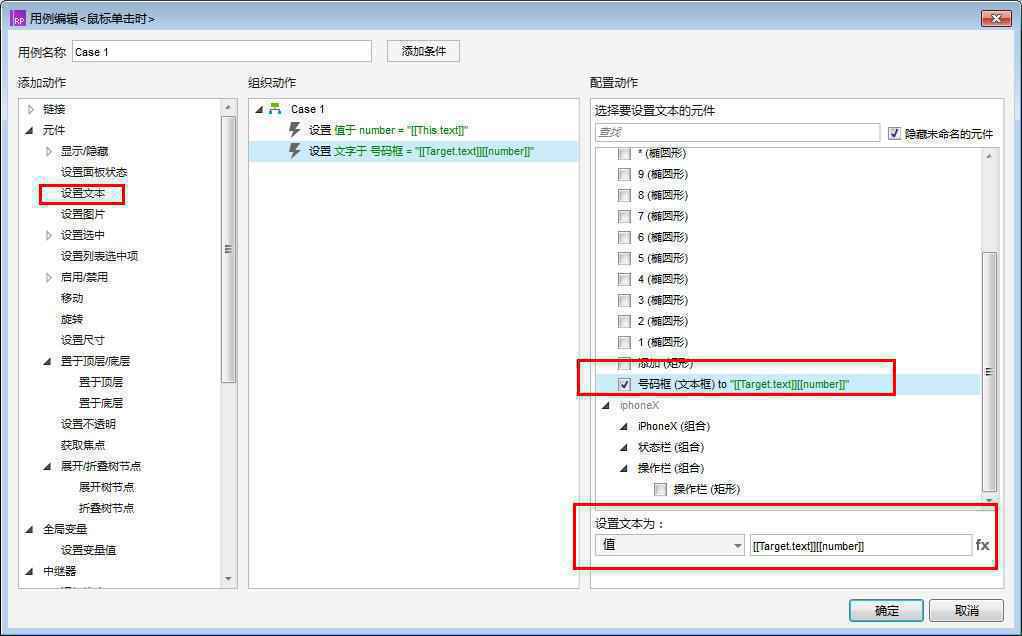Check the 操作栏 (矩形) checkbox

(660, 489)
